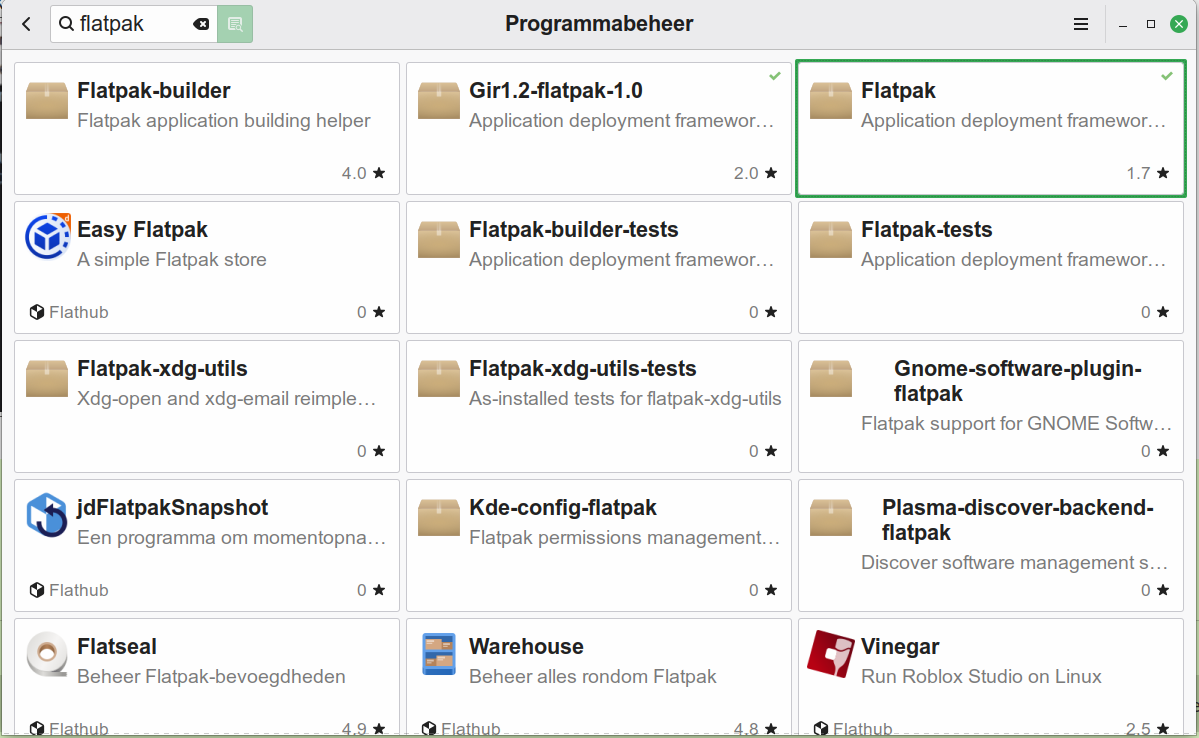Click the Gir1.2-flatpak-1.0 package icon
1199x738 pixels.
[439, 100]
